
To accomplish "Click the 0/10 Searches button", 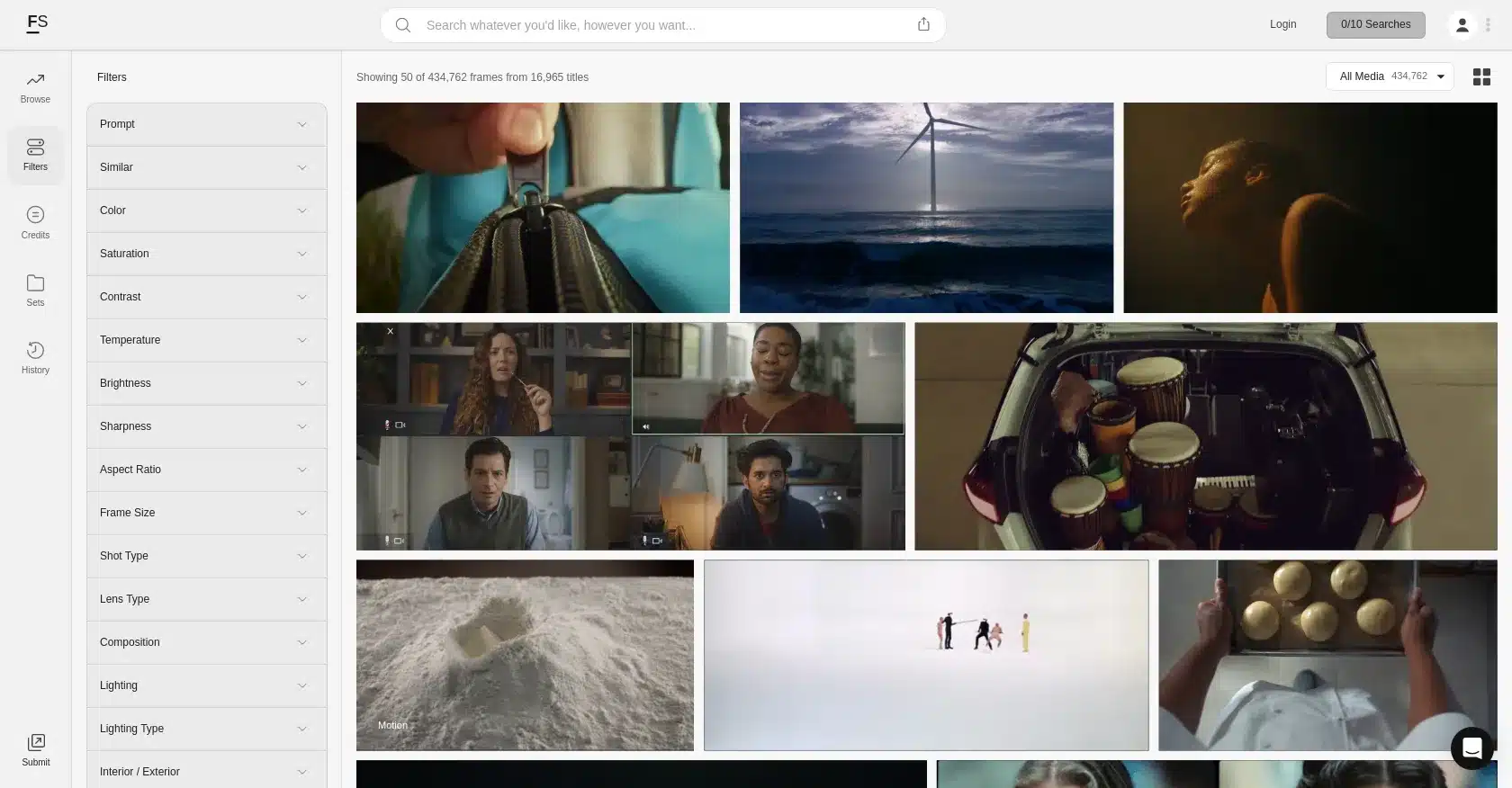I will (x=1375, y=25).
